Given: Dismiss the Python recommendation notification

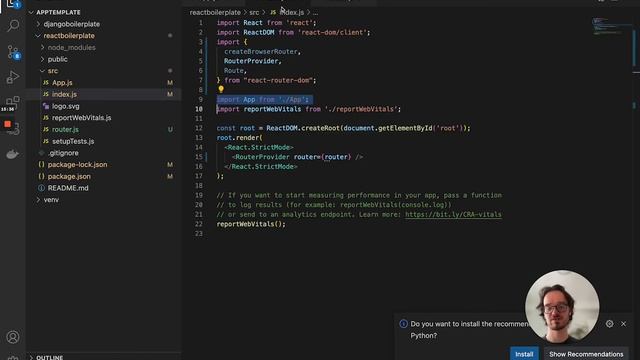Looking at the screenshot, I should [x=623, y=324].
